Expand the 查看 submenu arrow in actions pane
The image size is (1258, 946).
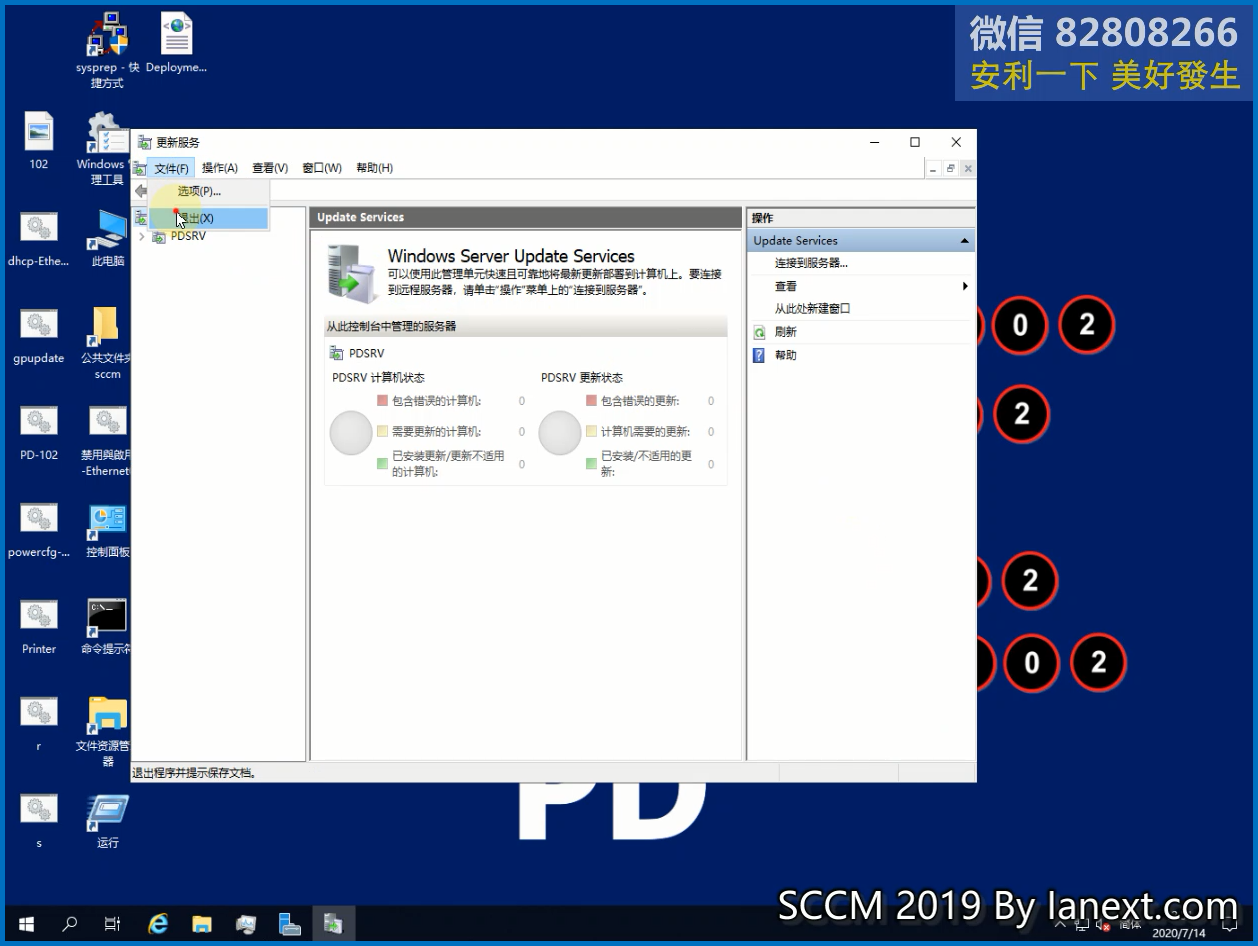[x=965, y=286]
